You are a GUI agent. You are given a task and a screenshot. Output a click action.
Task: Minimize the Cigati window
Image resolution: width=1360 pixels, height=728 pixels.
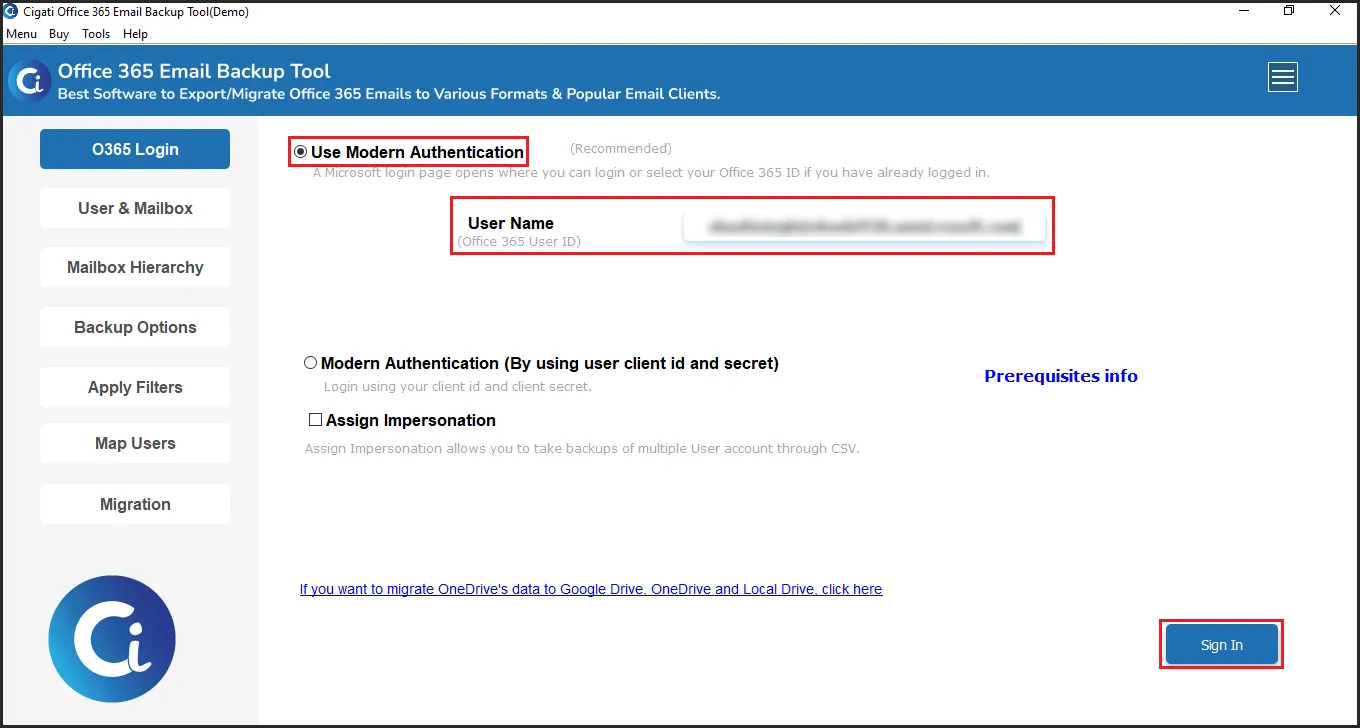pos(1243,11)
